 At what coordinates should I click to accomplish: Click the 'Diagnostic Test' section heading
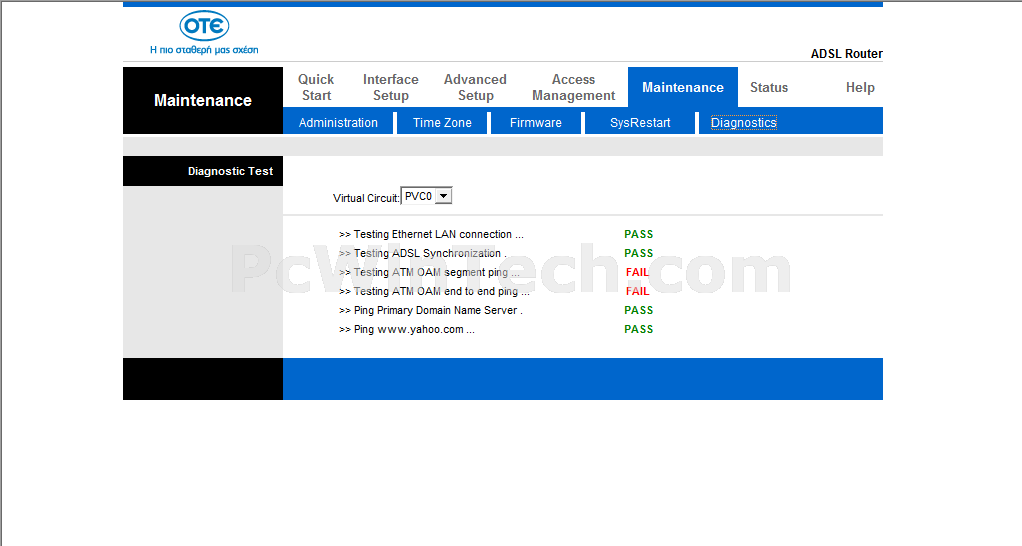[x=230, y=171]
